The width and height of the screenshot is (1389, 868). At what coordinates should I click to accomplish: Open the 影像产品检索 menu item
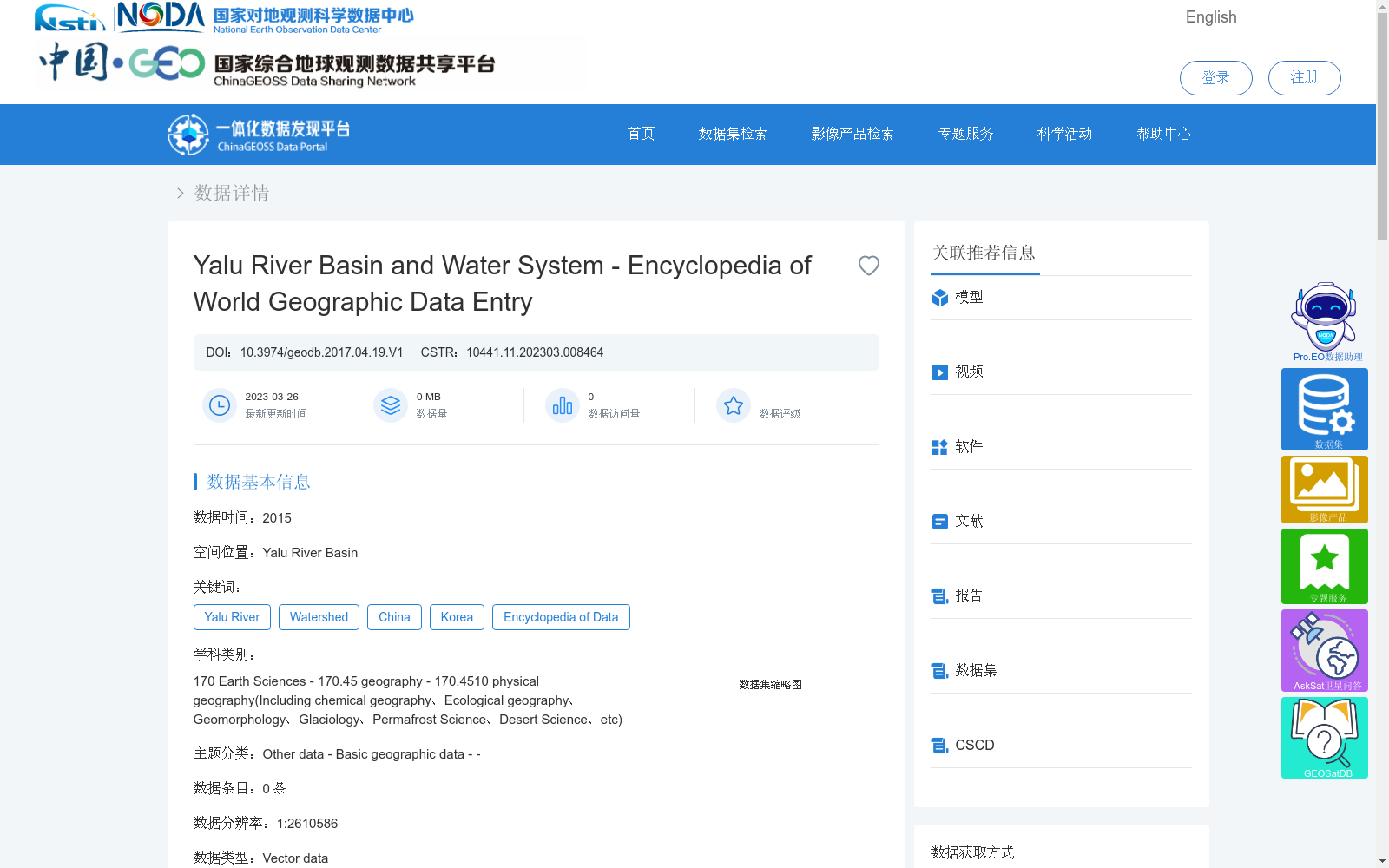[852, 134]
